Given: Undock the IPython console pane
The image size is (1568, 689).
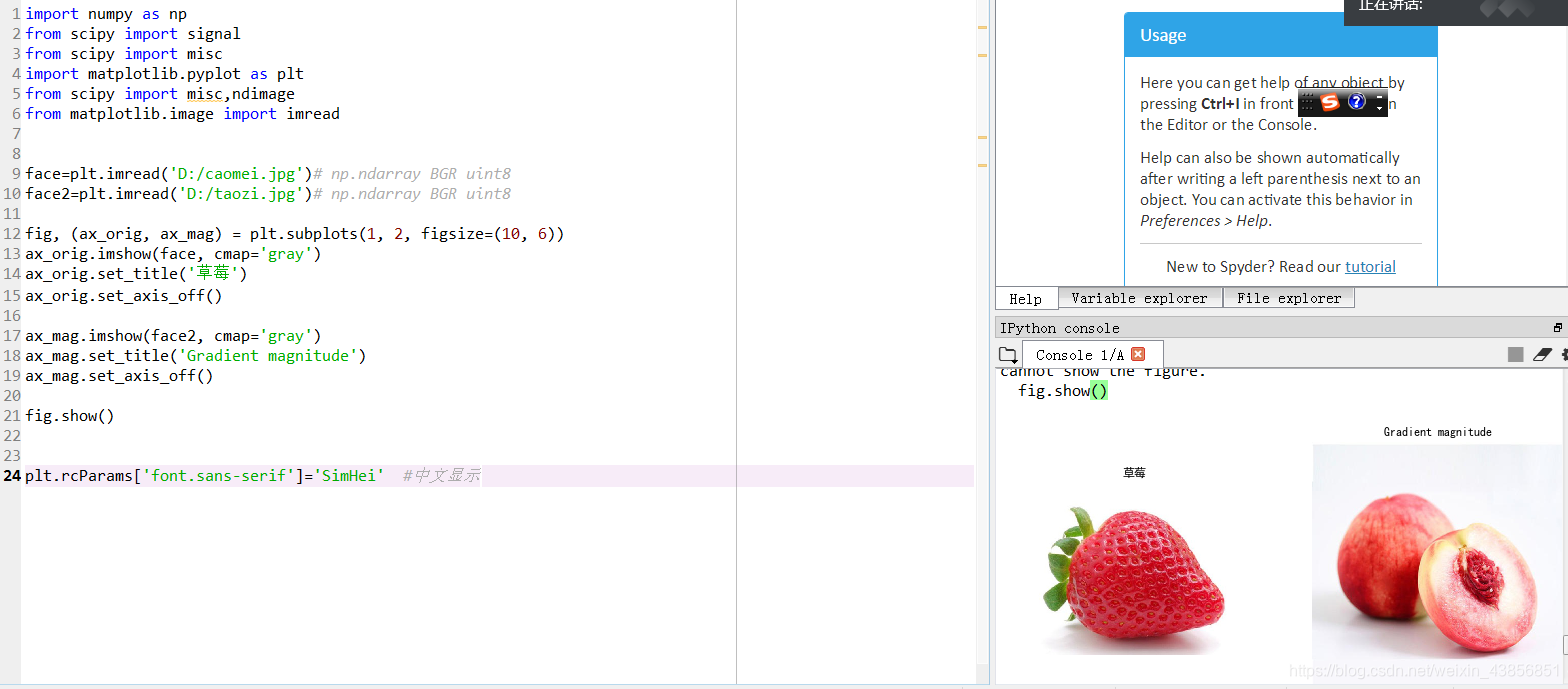Looking at the screenshot, I should tap(1558, 328).
